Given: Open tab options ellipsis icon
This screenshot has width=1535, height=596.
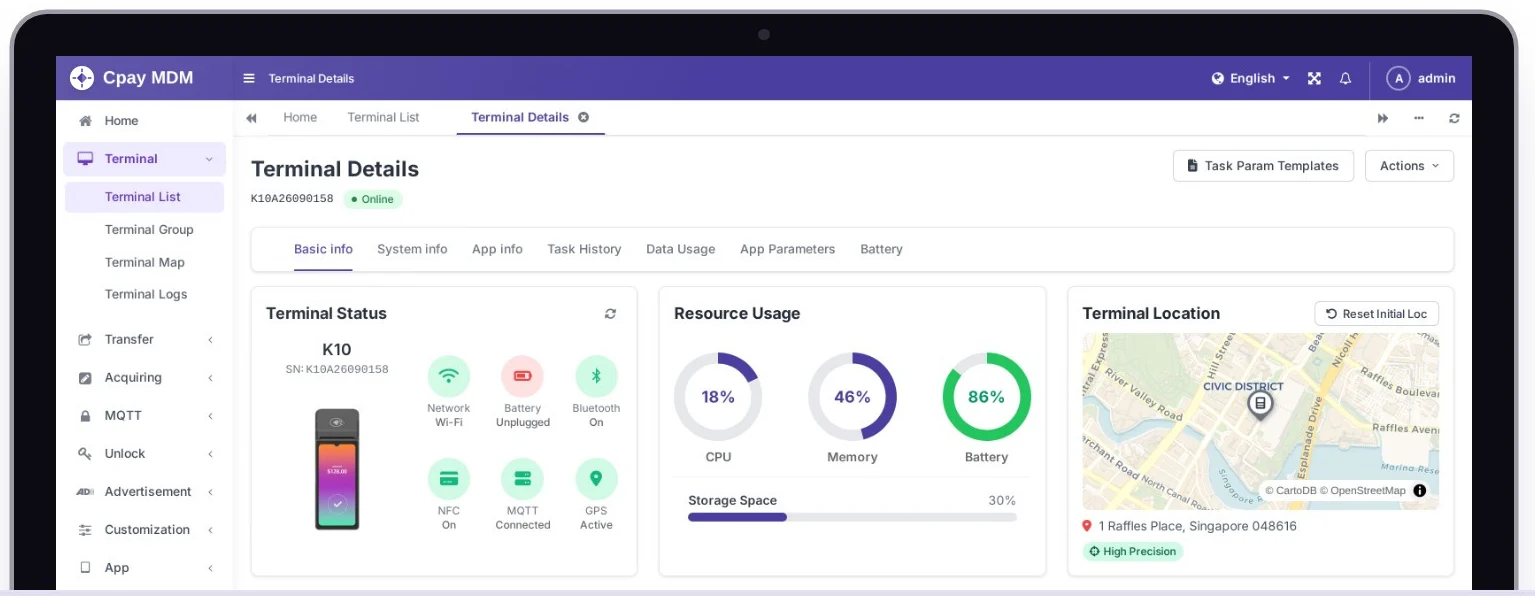Looking at the screenshot, I should pos(1419,118).
